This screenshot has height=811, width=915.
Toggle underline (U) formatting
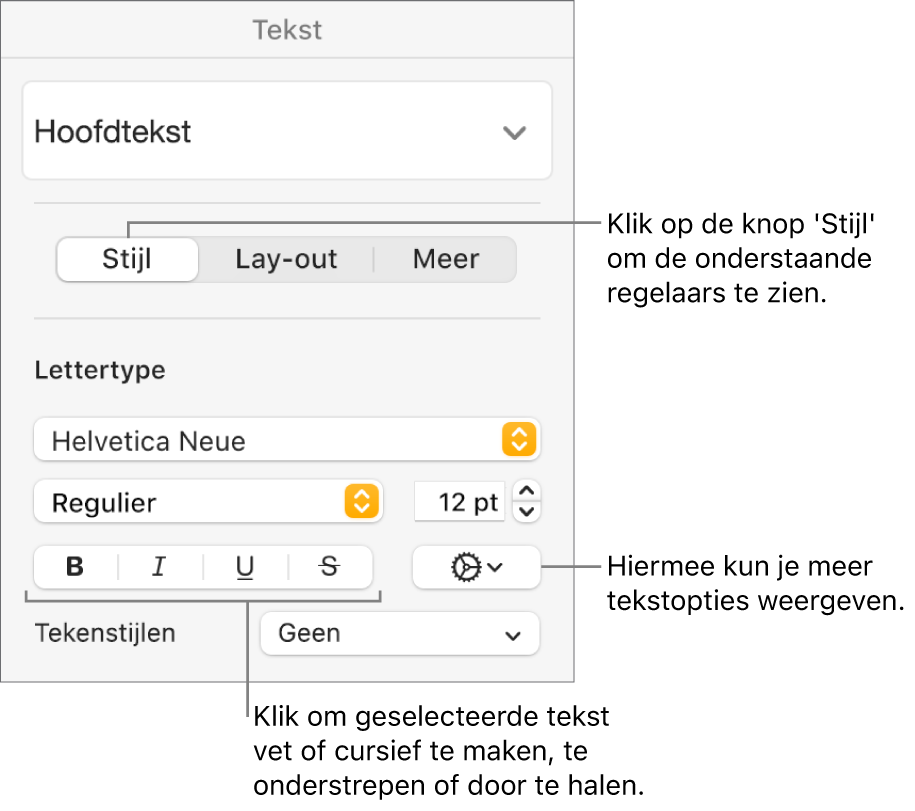[245, 567]
